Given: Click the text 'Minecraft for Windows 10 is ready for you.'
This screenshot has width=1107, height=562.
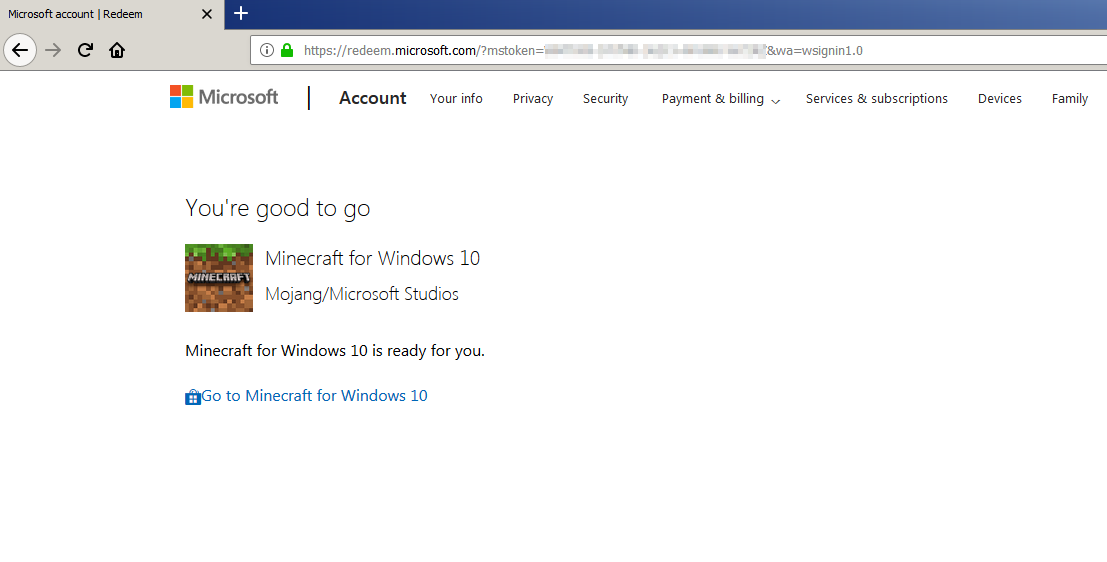Looking at the screenshot, I should pos(335,351).
